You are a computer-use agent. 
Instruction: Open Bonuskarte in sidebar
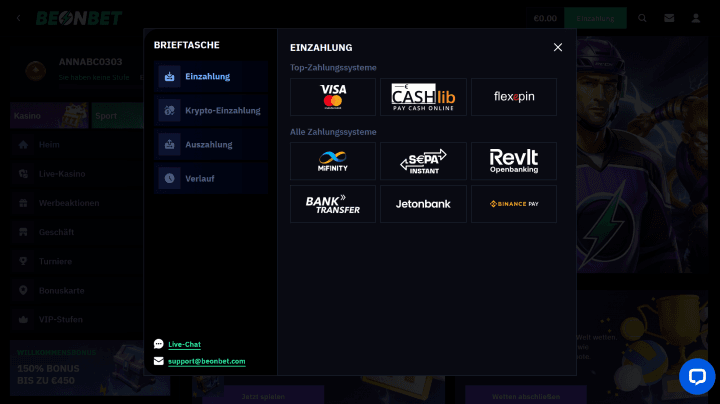(77, 291)
